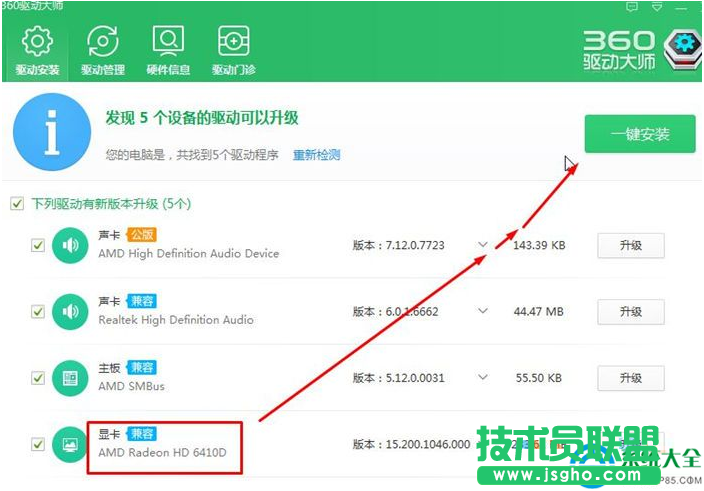Expand version dropdown for Realtek 6.0.1.6662
Image resolution: width=704 pixels, height=491 pixels.
click(x=484, y=312)
